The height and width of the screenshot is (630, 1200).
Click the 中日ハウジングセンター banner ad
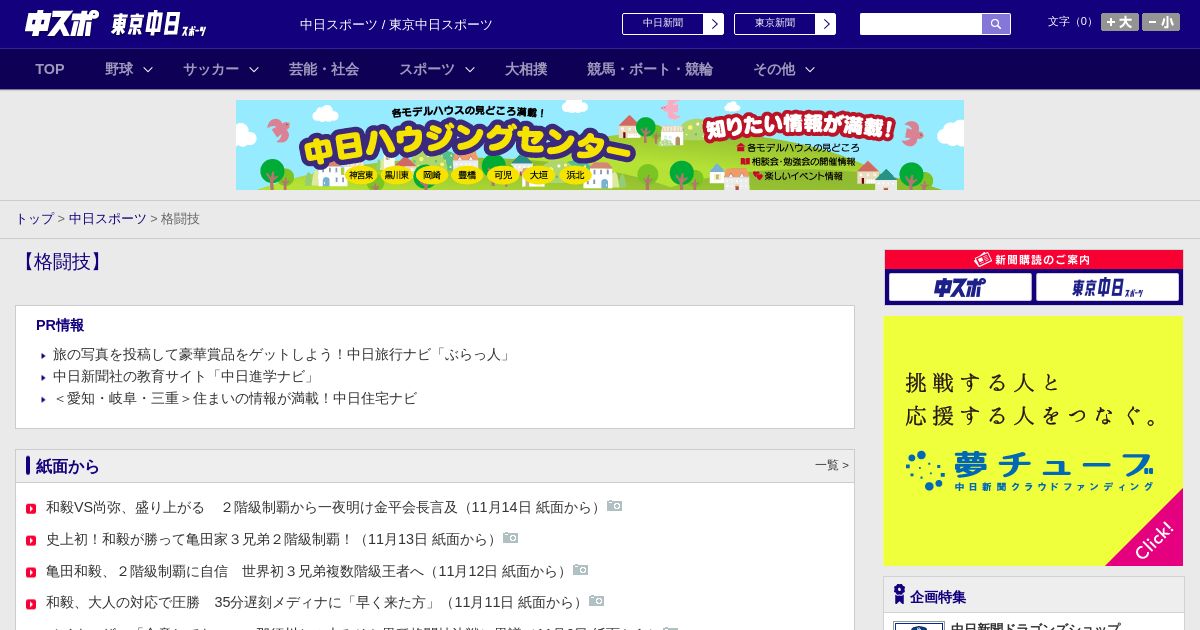pyautogui.click(x=600, y=145)
